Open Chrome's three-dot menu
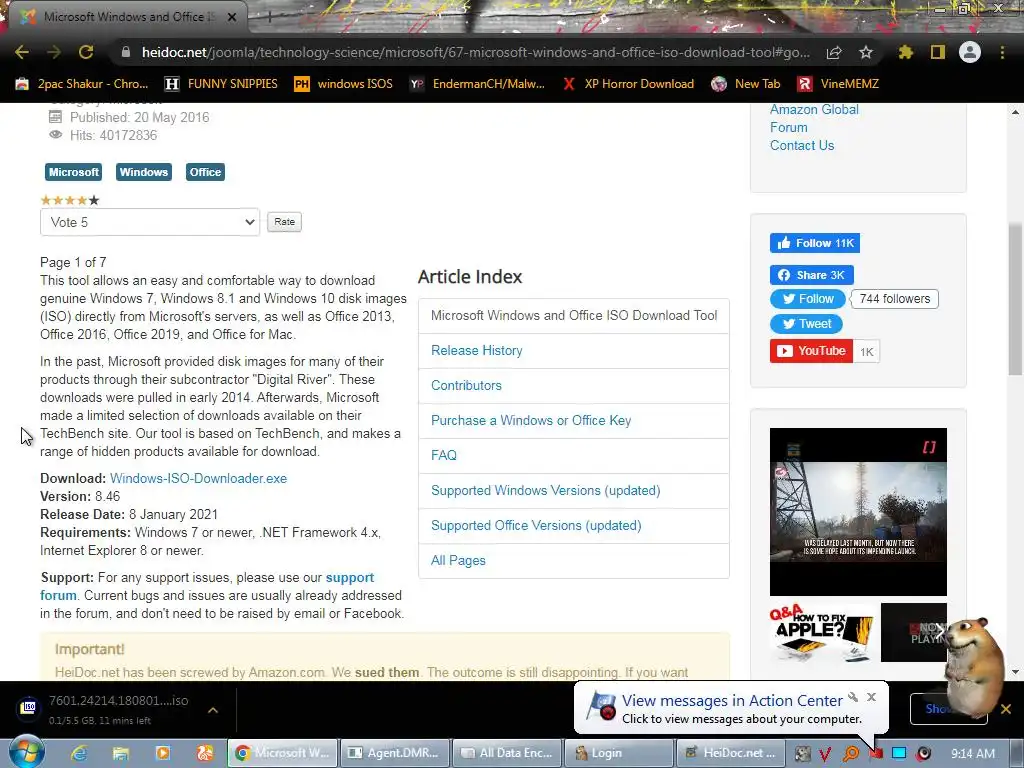This screenshot has width=1024, height=768. tap(1002, 52)
